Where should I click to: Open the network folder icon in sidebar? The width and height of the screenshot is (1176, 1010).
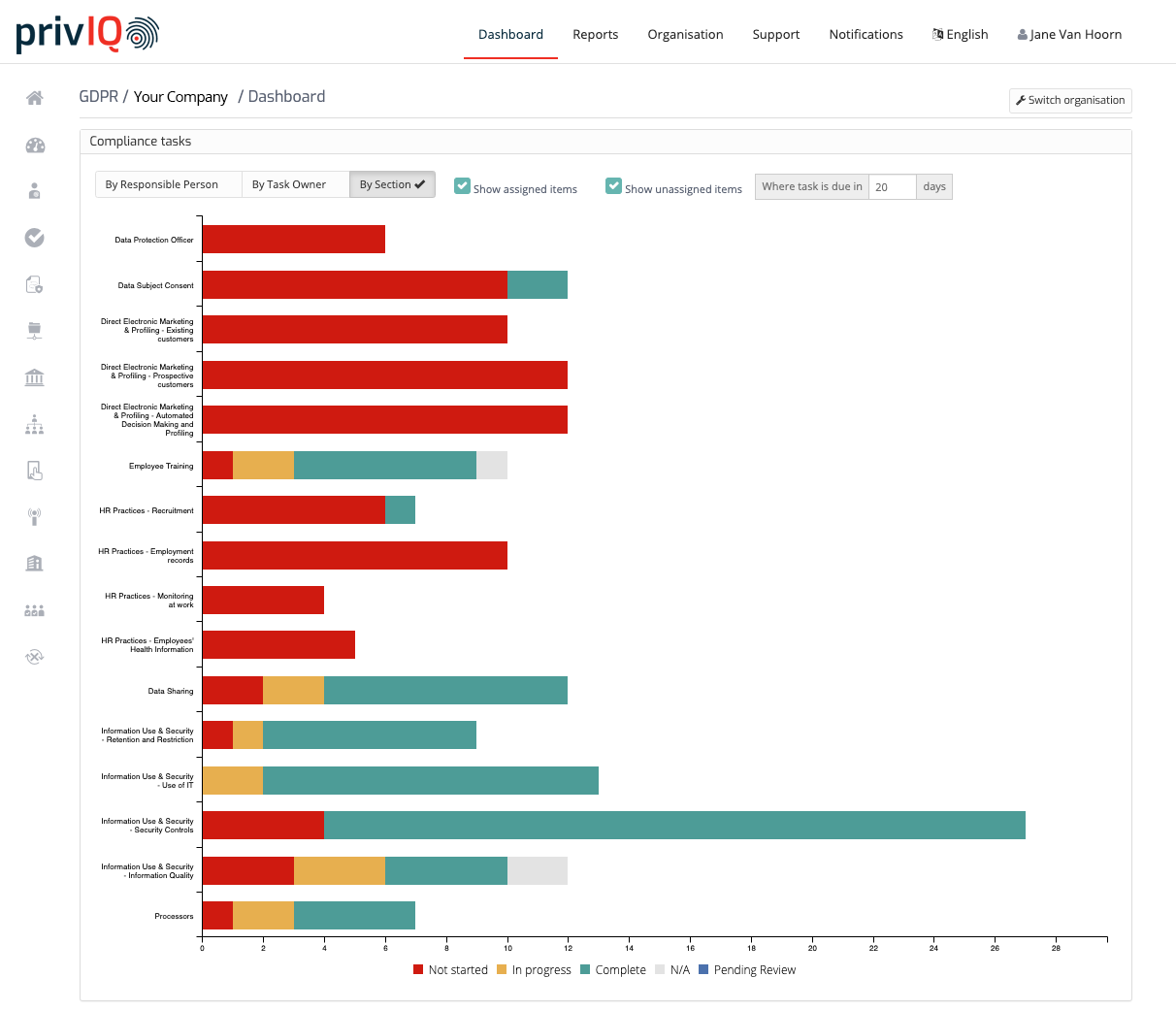35,331
